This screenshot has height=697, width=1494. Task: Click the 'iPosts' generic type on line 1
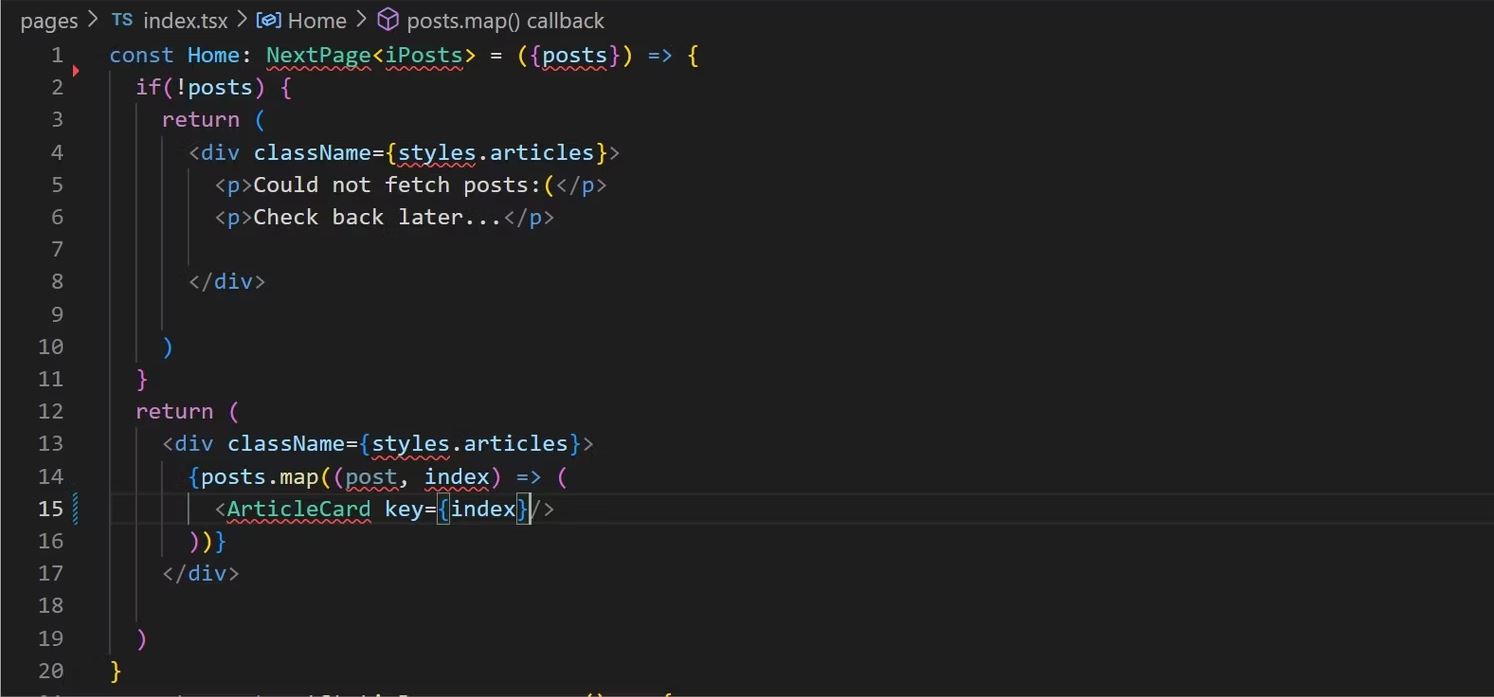click(x=424, y=55)
